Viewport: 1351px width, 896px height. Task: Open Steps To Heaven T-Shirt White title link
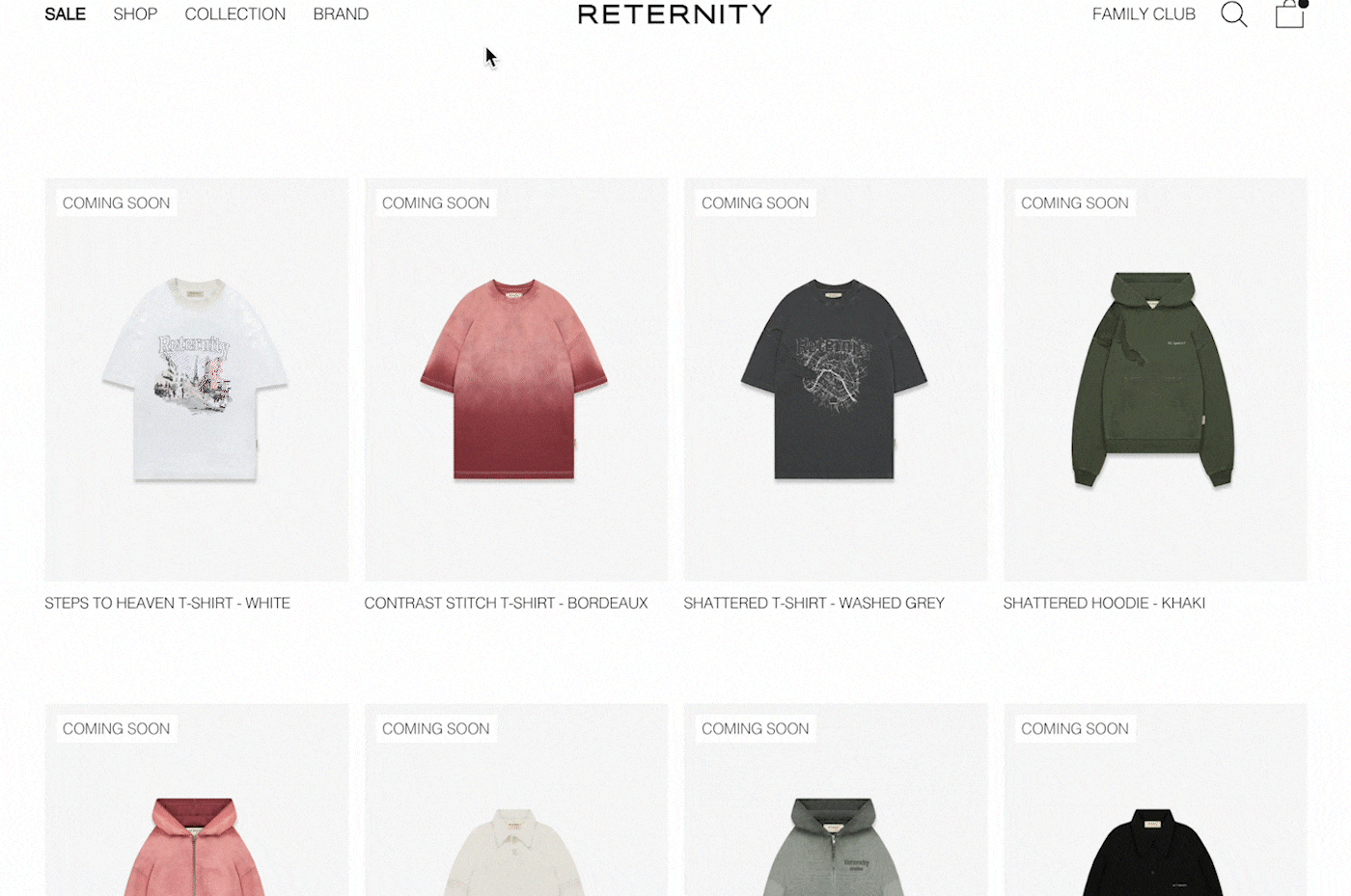(167, 603)
